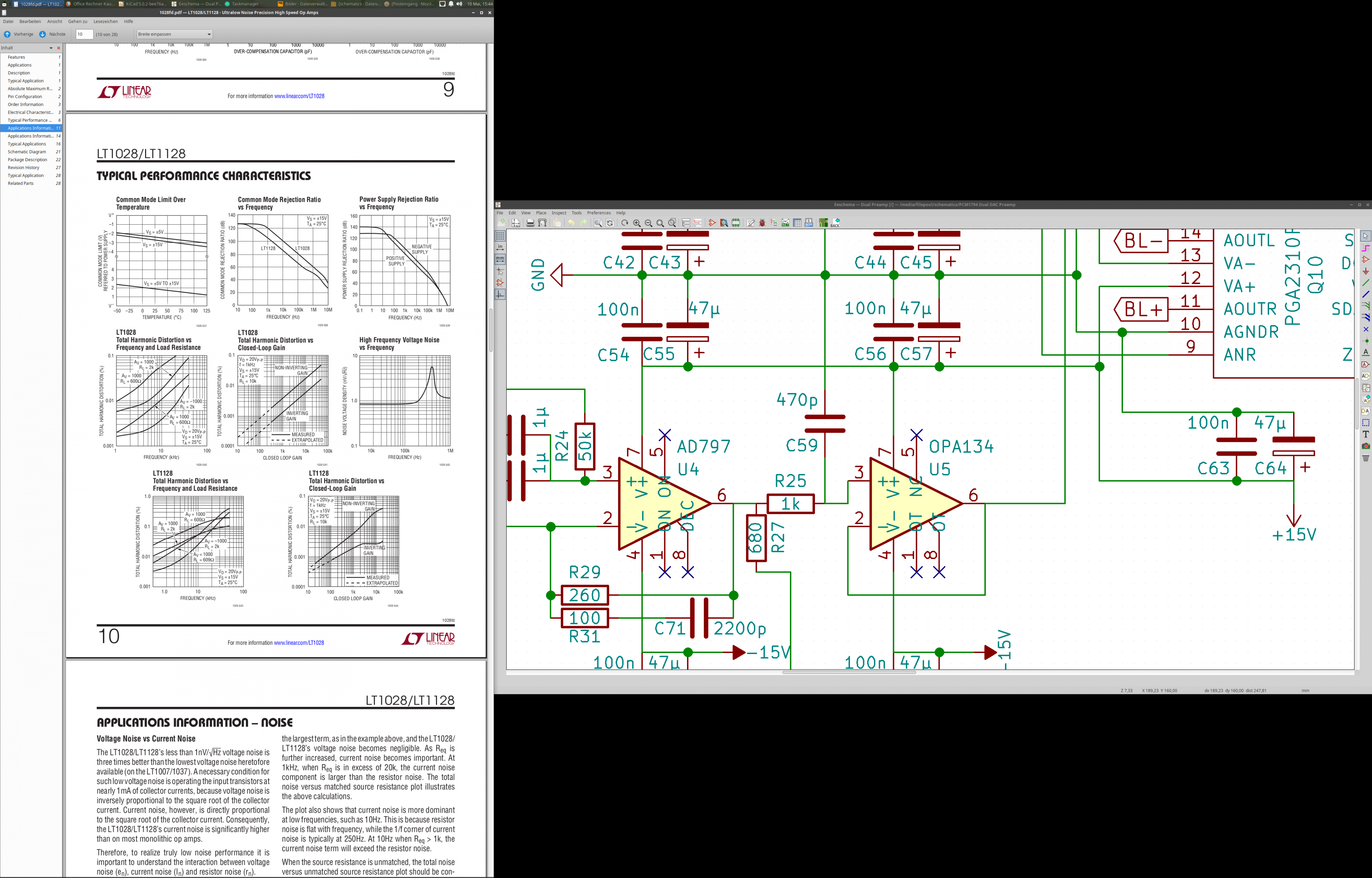
Task: Switch units to inches
Action: [500, 248]
